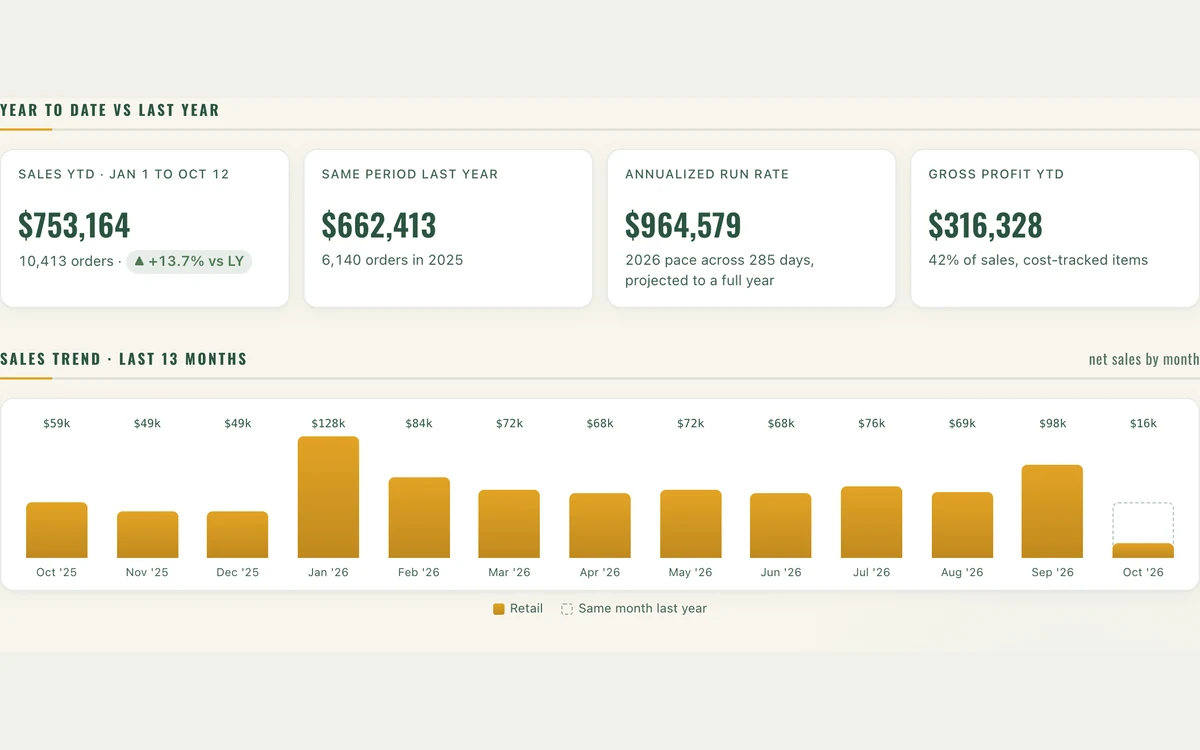Click the "Sales YTD · Jan 1 to Oct 12" title

click(x=124, y=174)
